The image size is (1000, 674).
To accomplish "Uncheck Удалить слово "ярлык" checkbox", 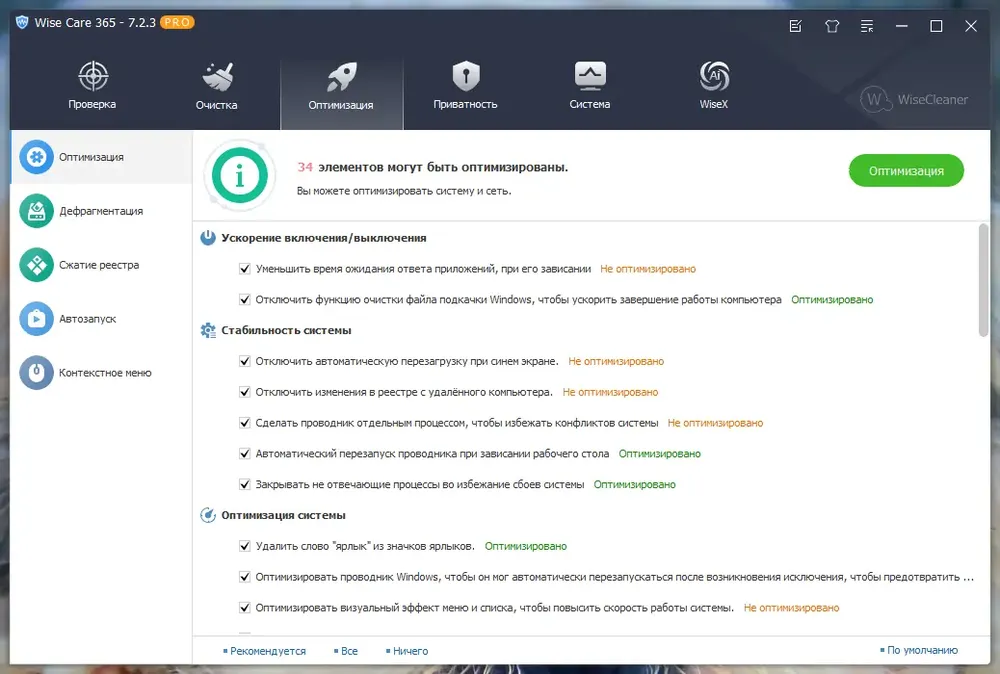I will point(244,546).
